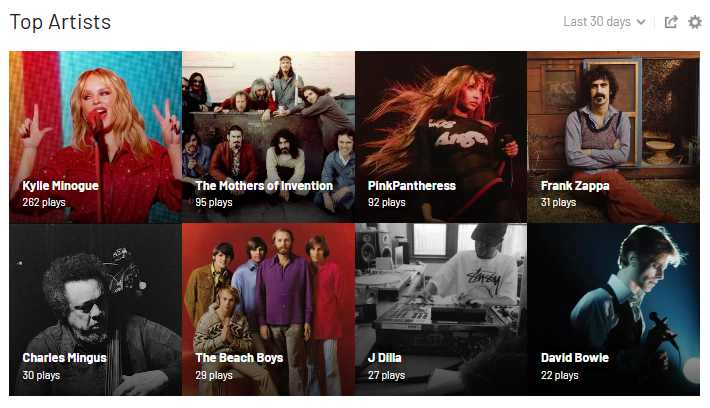Open the David Bowie artist name link

[575, 358]
